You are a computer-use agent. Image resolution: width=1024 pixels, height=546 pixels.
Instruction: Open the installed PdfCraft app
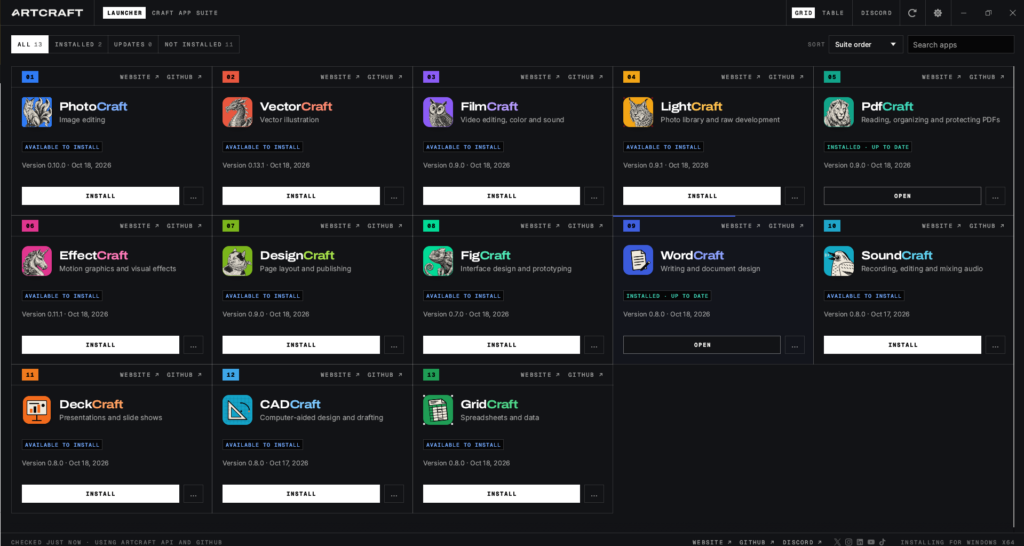point(903,196)
